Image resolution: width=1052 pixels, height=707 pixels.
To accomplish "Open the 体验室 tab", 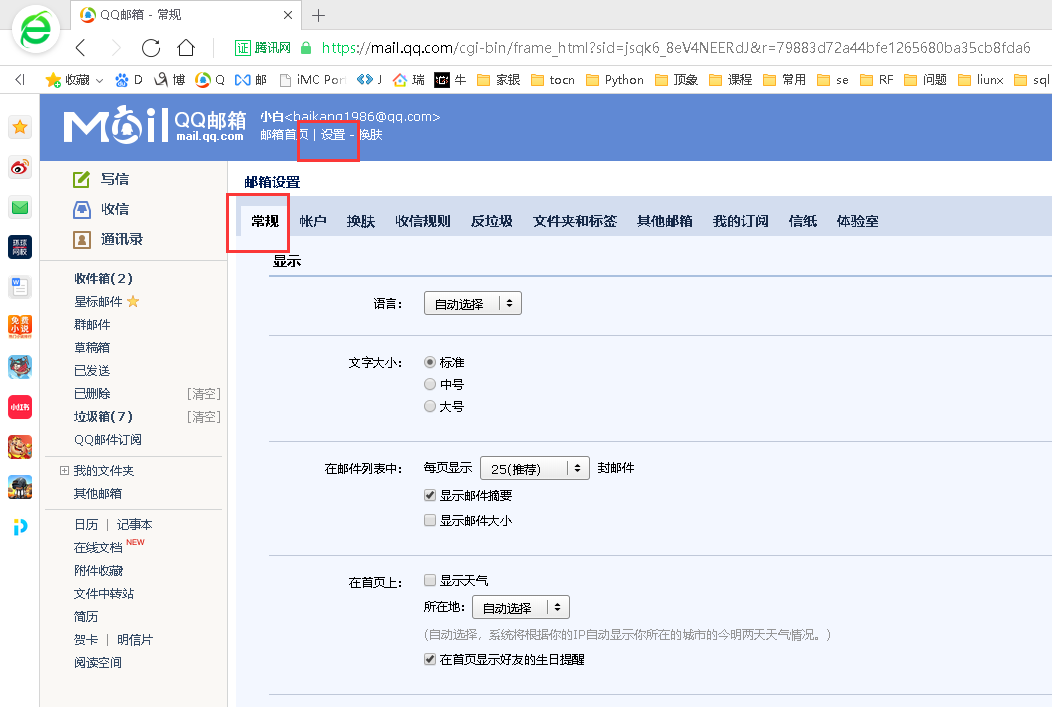I will click(858, 221).
